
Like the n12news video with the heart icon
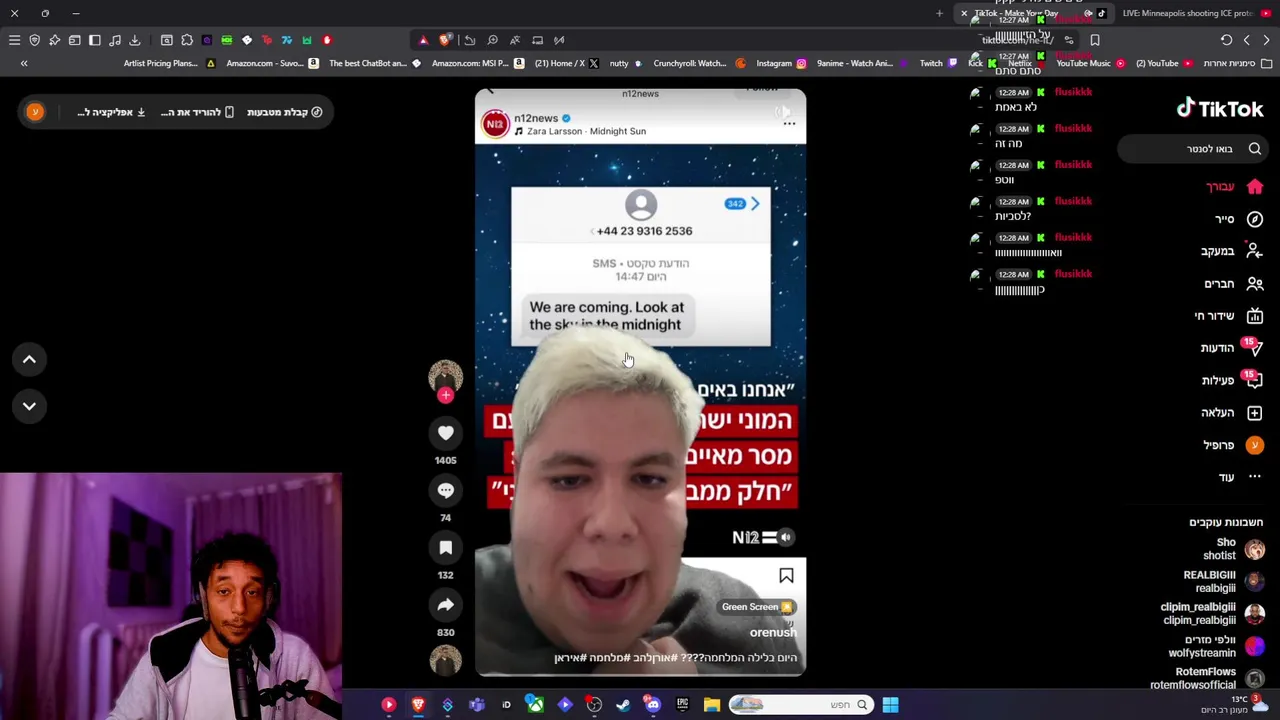[446, 433]
